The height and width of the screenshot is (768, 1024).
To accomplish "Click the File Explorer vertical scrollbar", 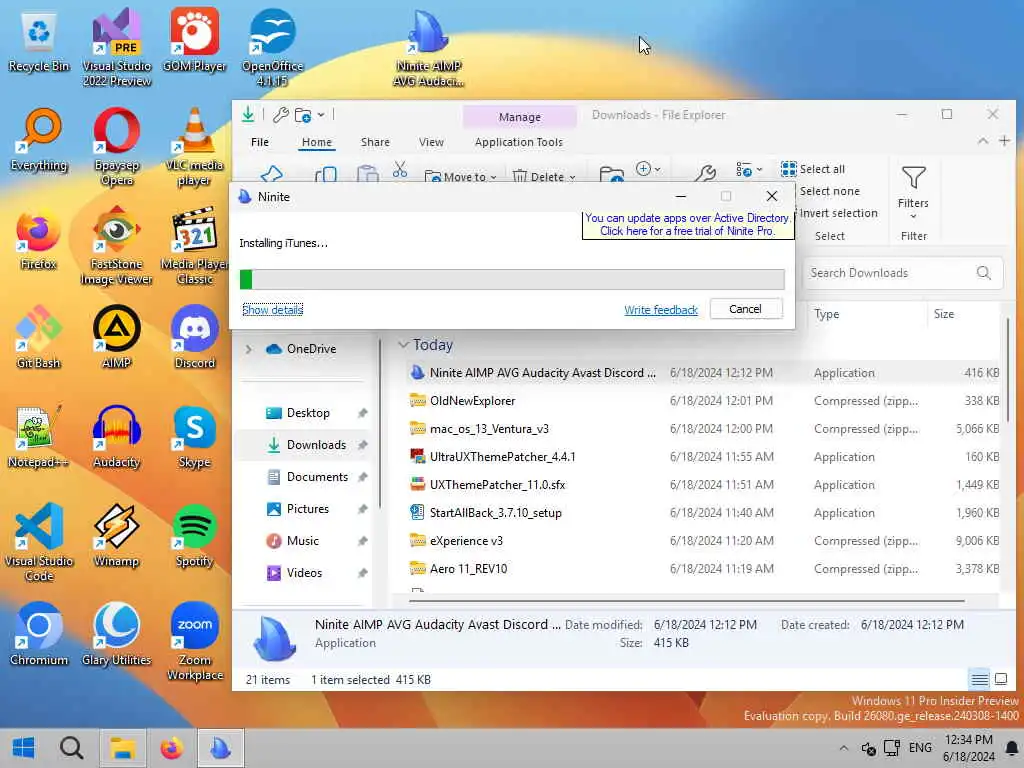I will [x=1006, y=372].
